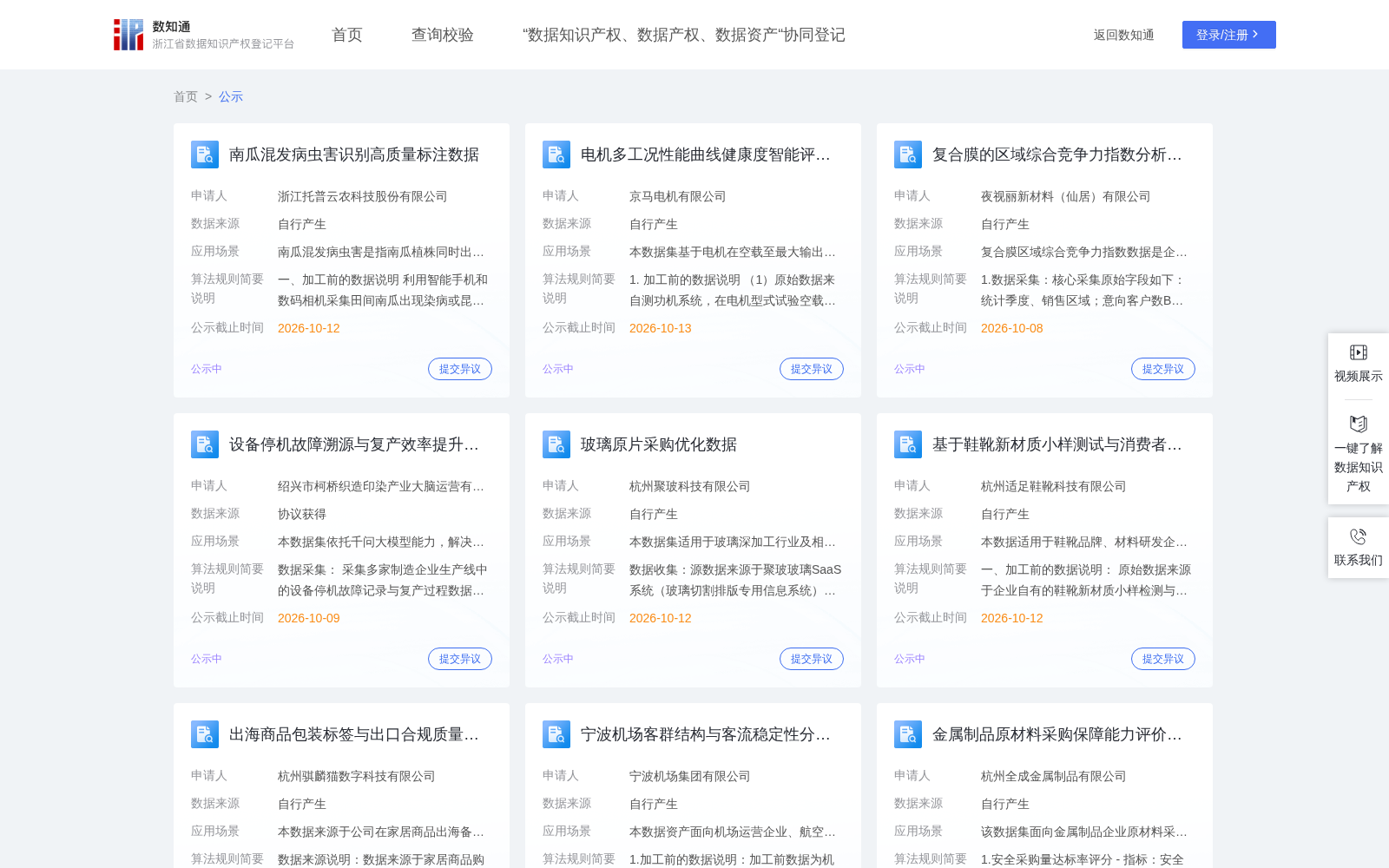The height and width of the screenshot is (868, 1389).
Task: Click applicant 杭州适足鞋靴科技有限公司
Action: pos(1054,486)
